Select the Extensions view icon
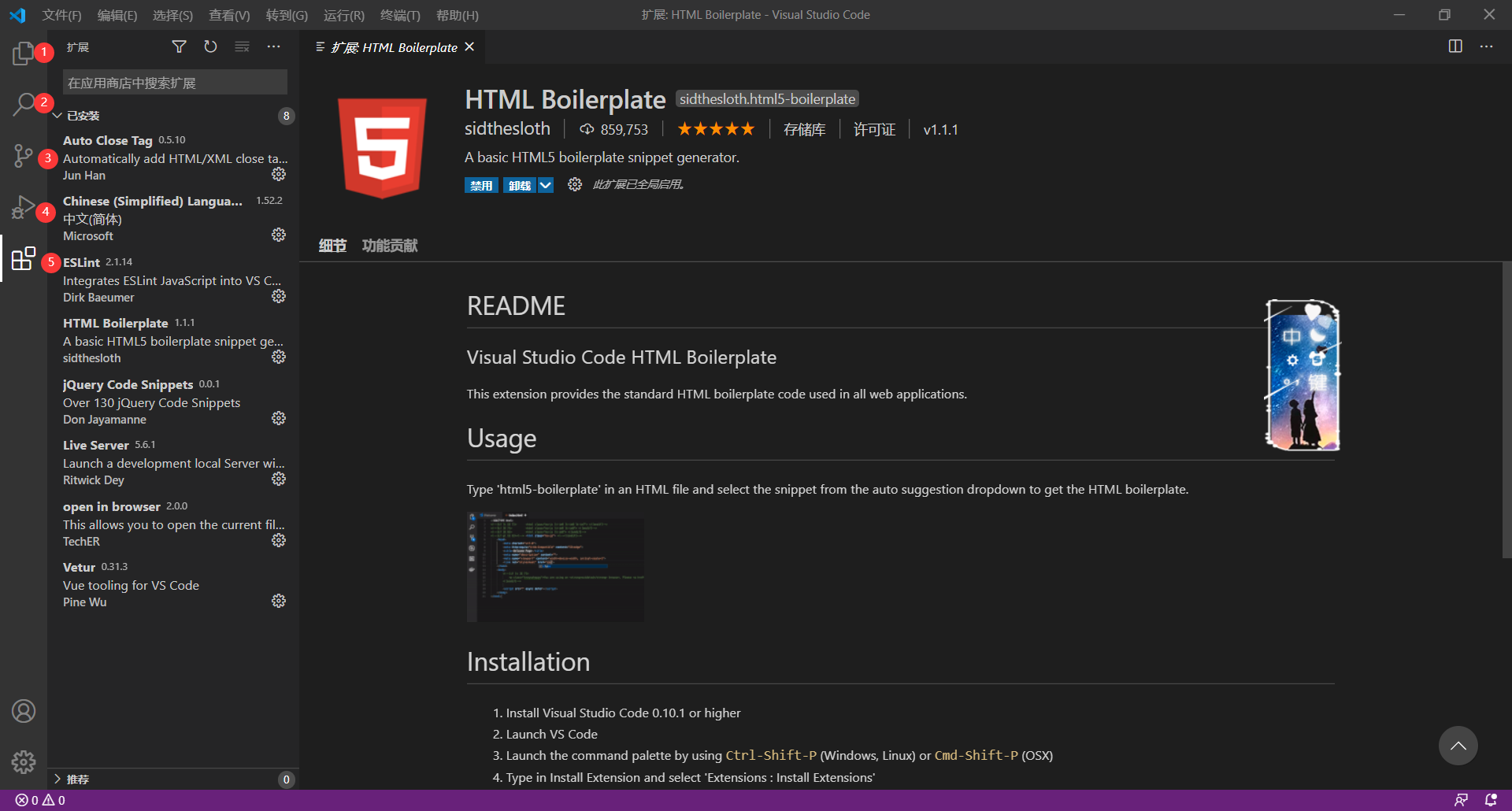Viewport: 1512px width, 811px height. point(24,258)
